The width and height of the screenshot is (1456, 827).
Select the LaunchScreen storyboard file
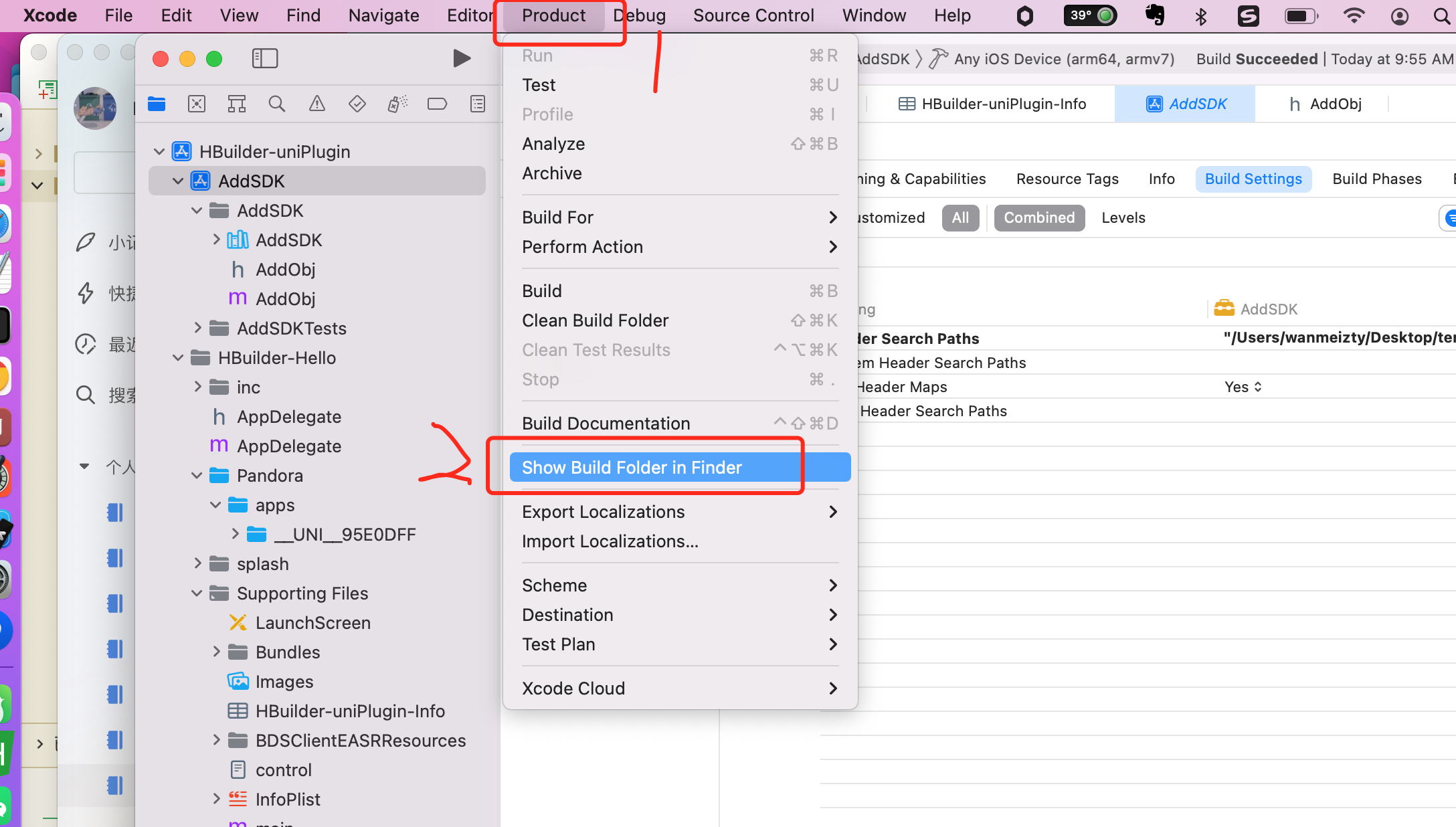coord(312,623)
